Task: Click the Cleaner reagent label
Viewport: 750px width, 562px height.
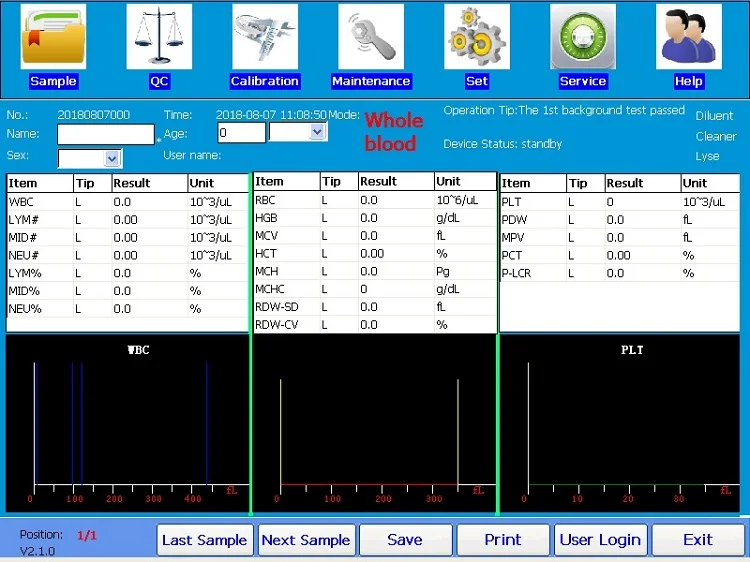Action: tap(716, 136)
